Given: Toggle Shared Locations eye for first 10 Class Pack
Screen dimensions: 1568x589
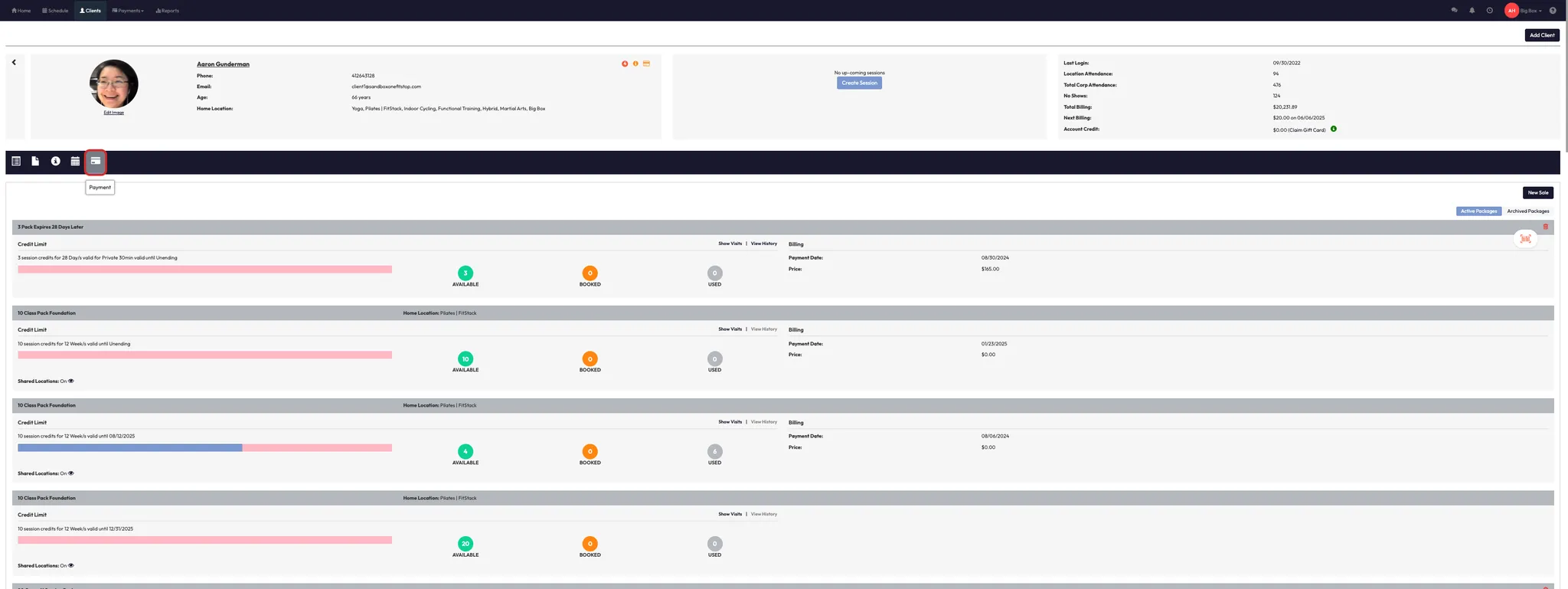Looking at the screenshot, I should coord(71,381).
